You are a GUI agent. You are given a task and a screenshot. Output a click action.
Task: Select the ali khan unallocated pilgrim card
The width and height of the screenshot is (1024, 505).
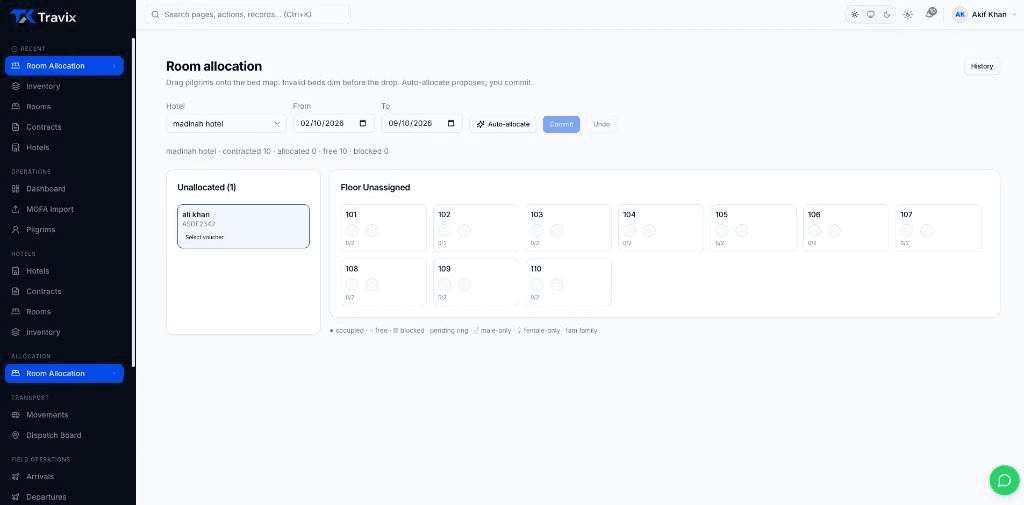tap(244, 226)
